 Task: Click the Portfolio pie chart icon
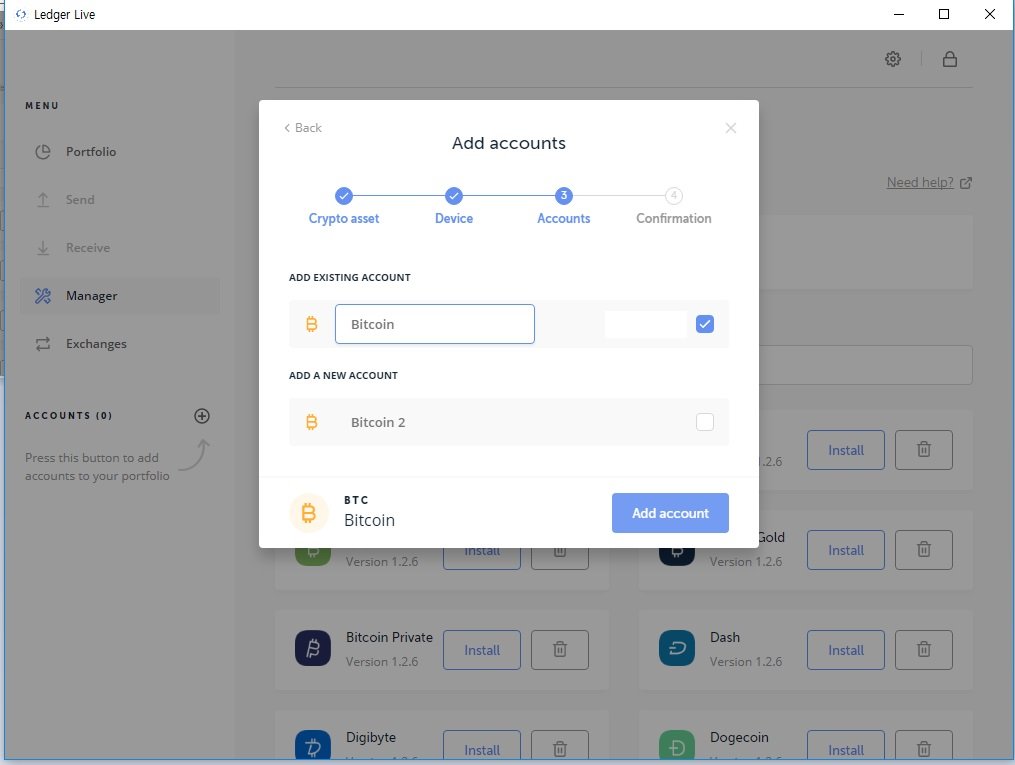[x=43, y=151]
